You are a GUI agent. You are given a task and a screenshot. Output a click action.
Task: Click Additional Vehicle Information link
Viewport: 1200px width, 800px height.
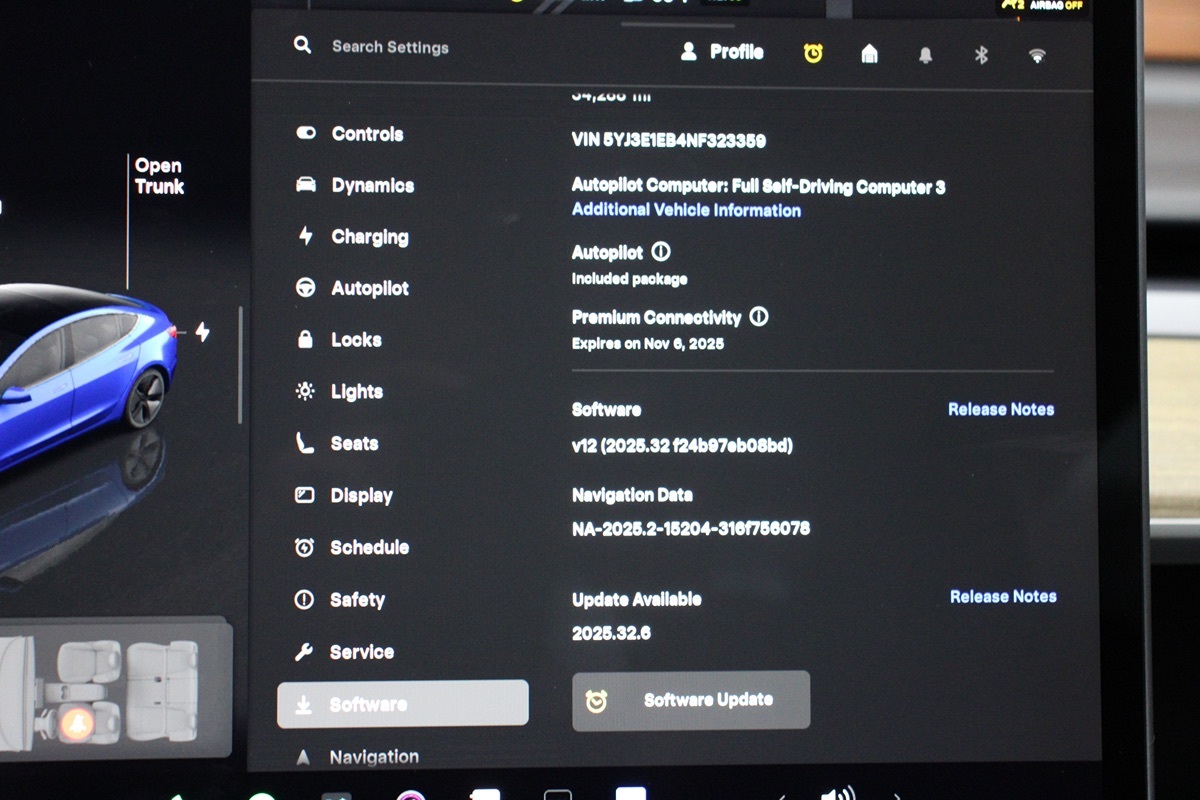686,210
